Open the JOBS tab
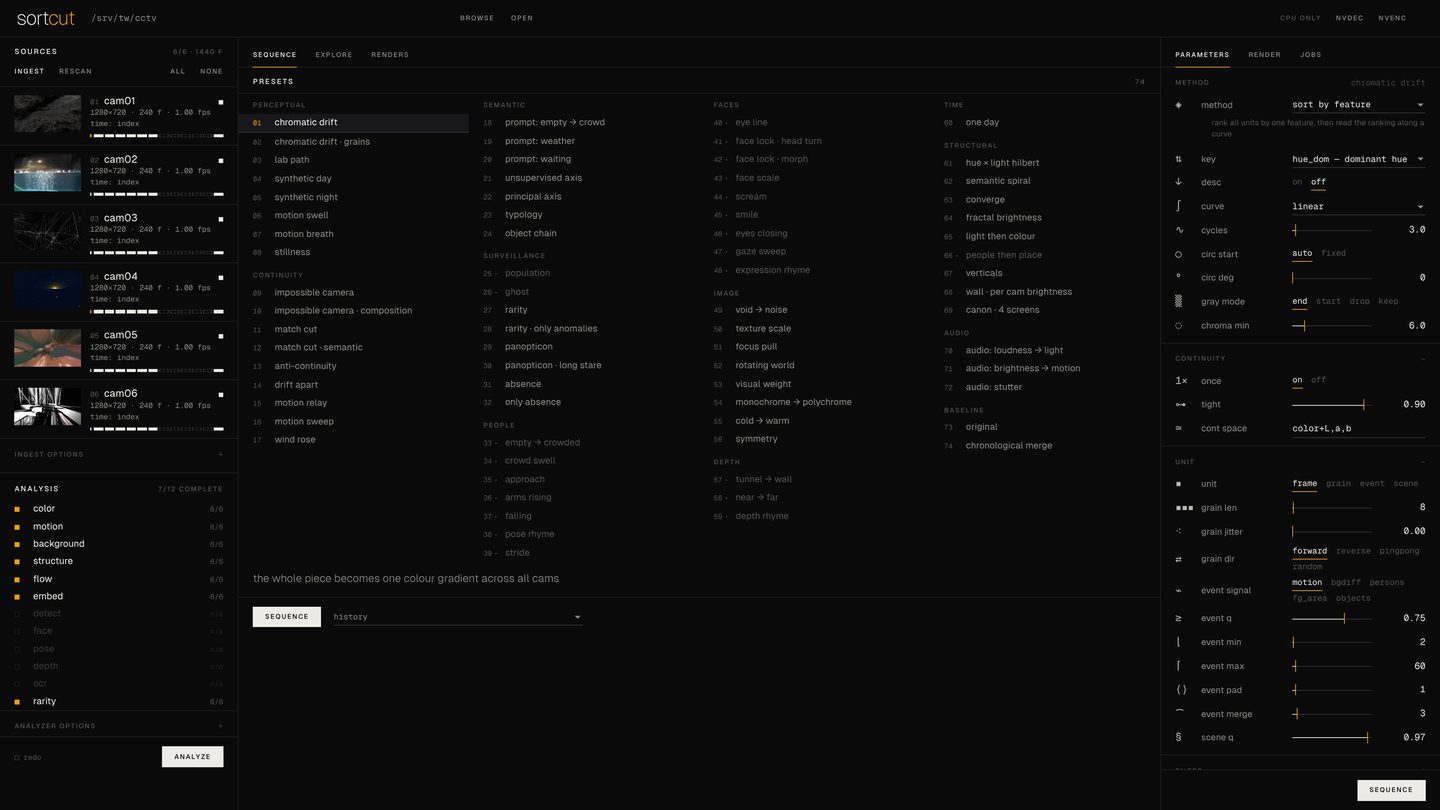Image resolution: width=1440 pixels, height=810 pixels. 1310,55
